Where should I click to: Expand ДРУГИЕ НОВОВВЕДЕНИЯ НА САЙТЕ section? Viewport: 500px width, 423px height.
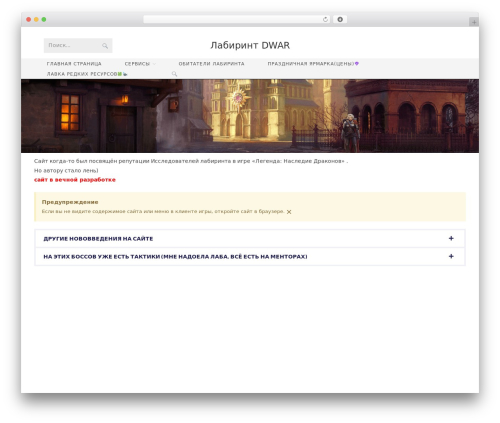pyautogui.click(x=250, y=238)
